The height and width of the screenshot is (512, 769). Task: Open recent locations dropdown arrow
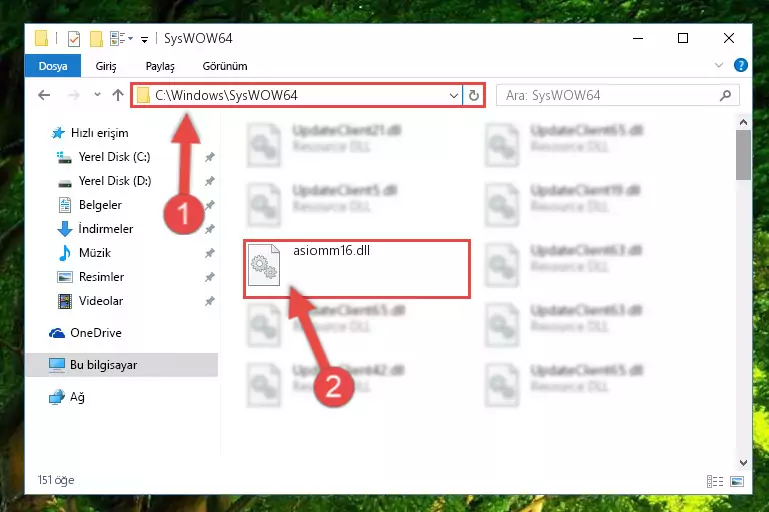coord(97,95)
